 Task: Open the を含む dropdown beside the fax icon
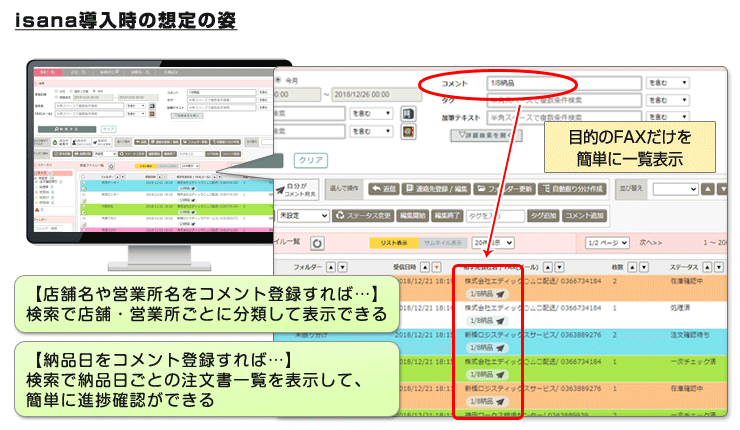(x=371, y=131)
